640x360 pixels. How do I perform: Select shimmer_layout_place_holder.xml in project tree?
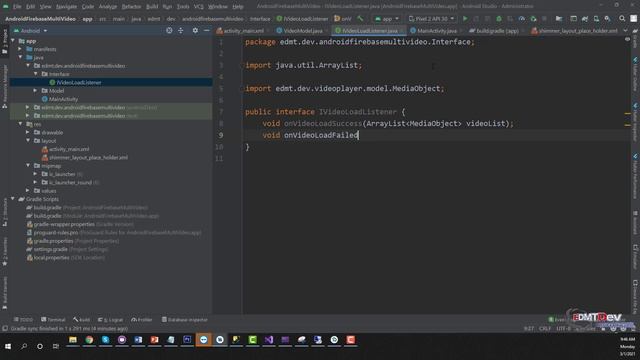(x=88, y=158)
